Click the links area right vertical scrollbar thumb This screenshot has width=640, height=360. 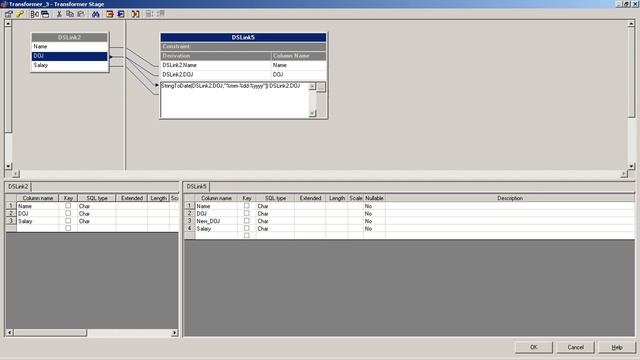click(x=631, y=72)
